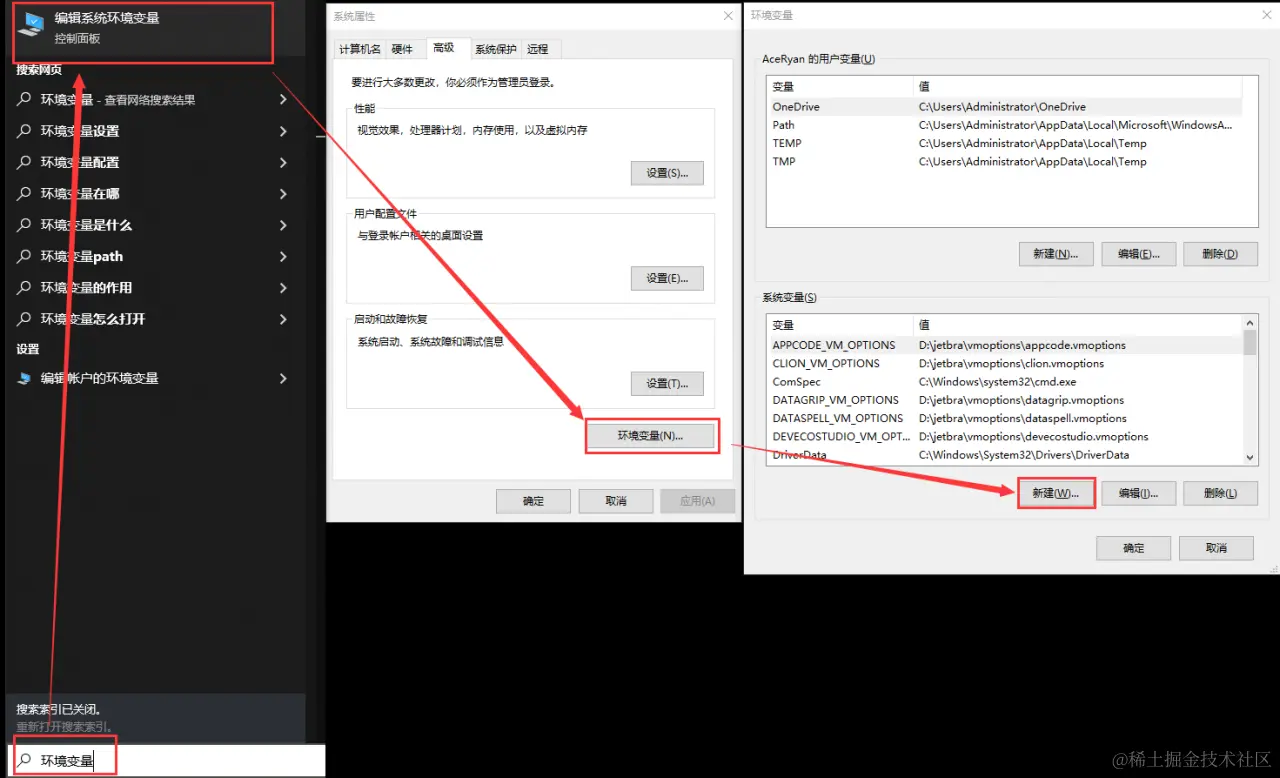Click 值 column header in system variables
1280x778 pixels.
(x=1078, y=325)
